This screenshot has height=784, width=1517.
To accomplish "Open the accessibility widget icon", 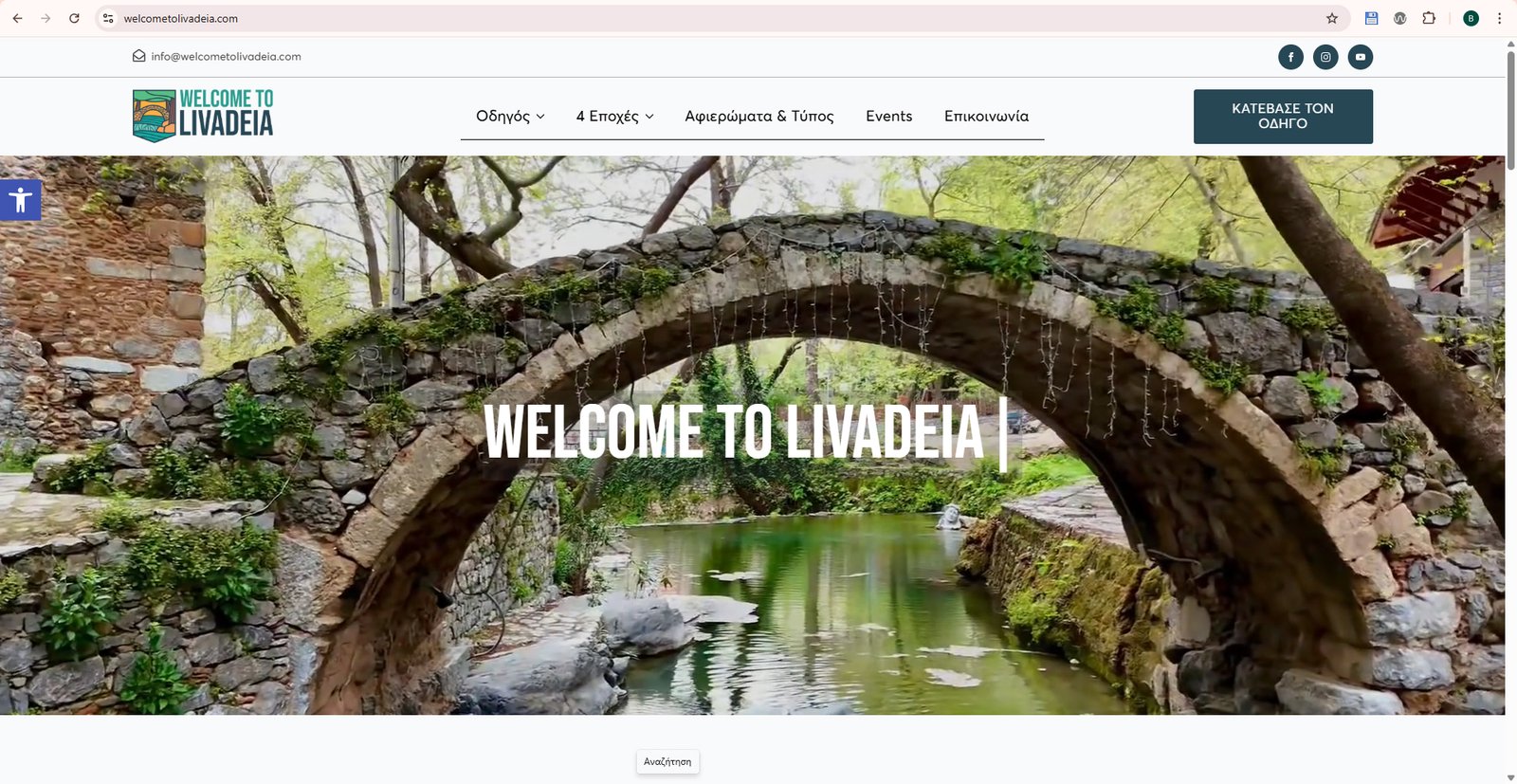I will tap(20, 200).
